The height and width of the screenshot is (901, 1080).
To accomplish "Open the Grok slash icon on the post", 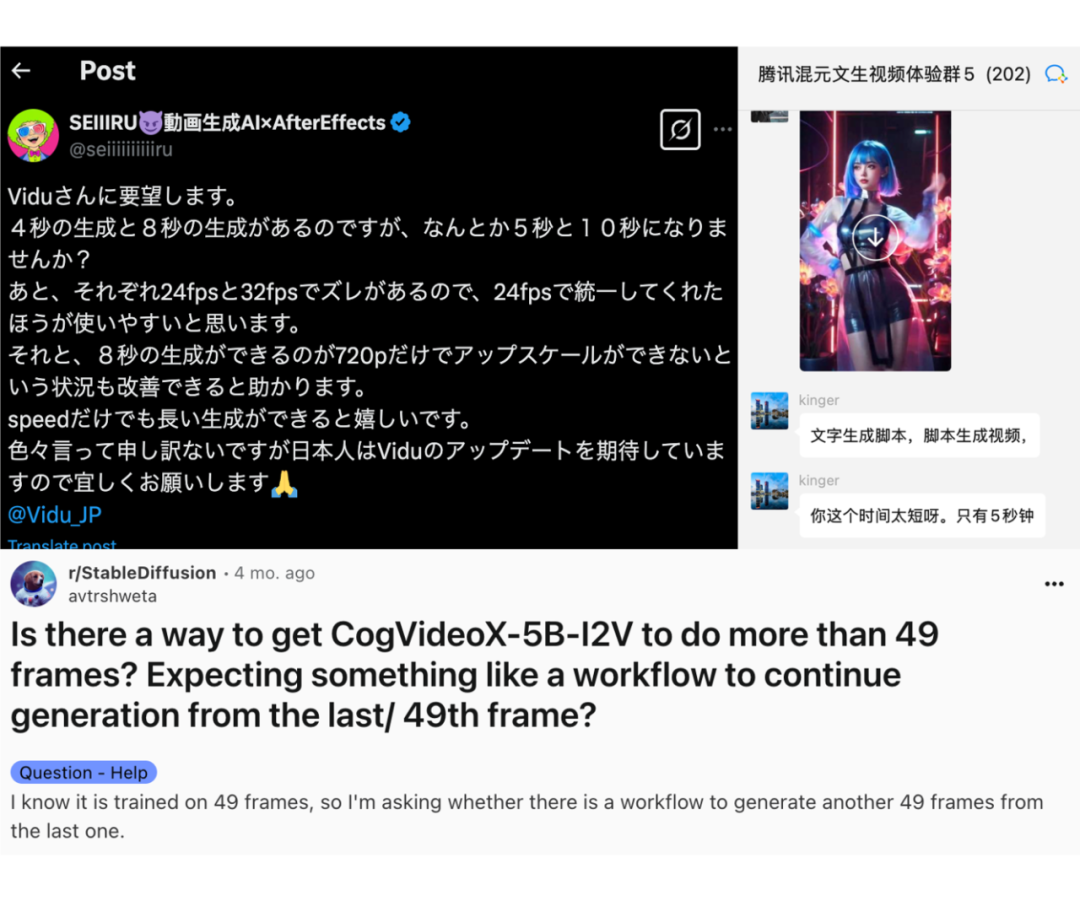I will [x=680, y=129].
